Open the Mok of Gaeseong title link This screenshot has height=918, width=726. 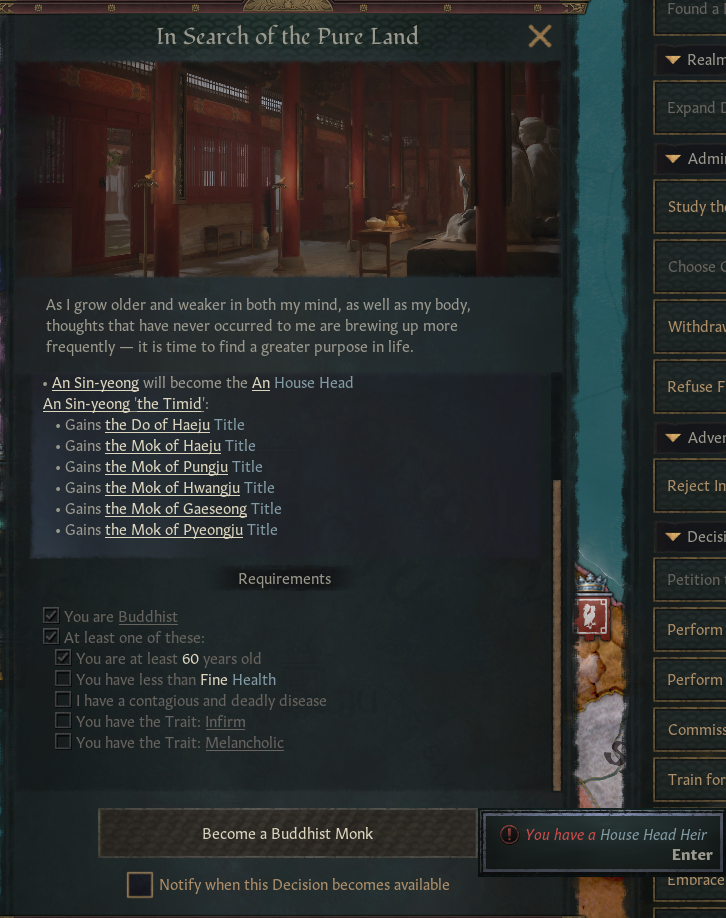176,509
